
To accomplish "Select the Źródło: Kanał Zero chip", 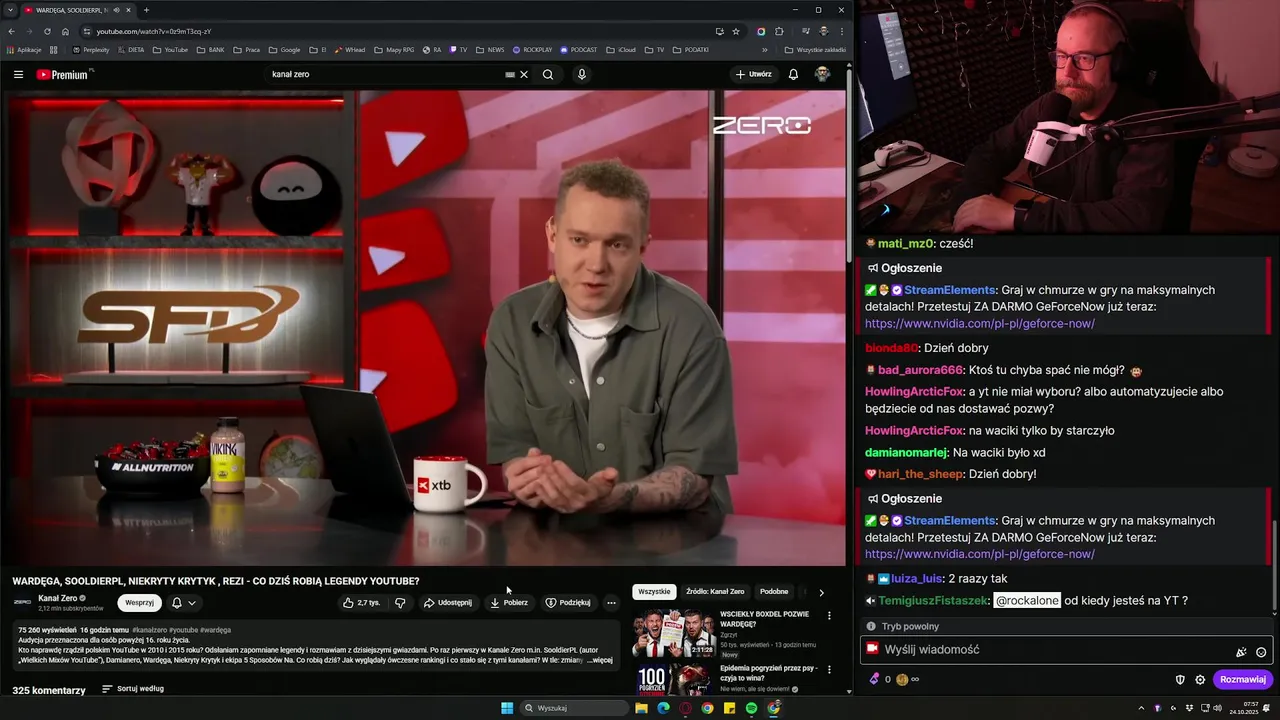I will tap(715, 592).
